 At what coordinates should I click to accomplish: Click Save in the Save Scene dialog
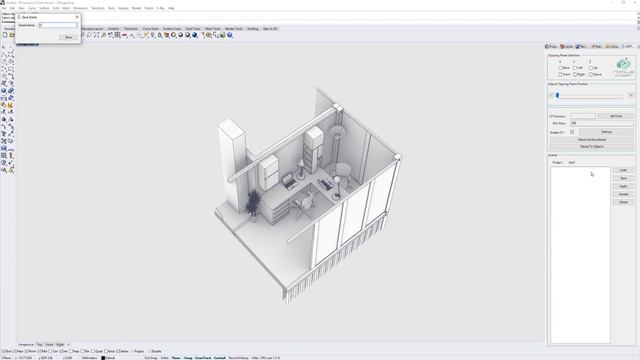tap(68, 37)
